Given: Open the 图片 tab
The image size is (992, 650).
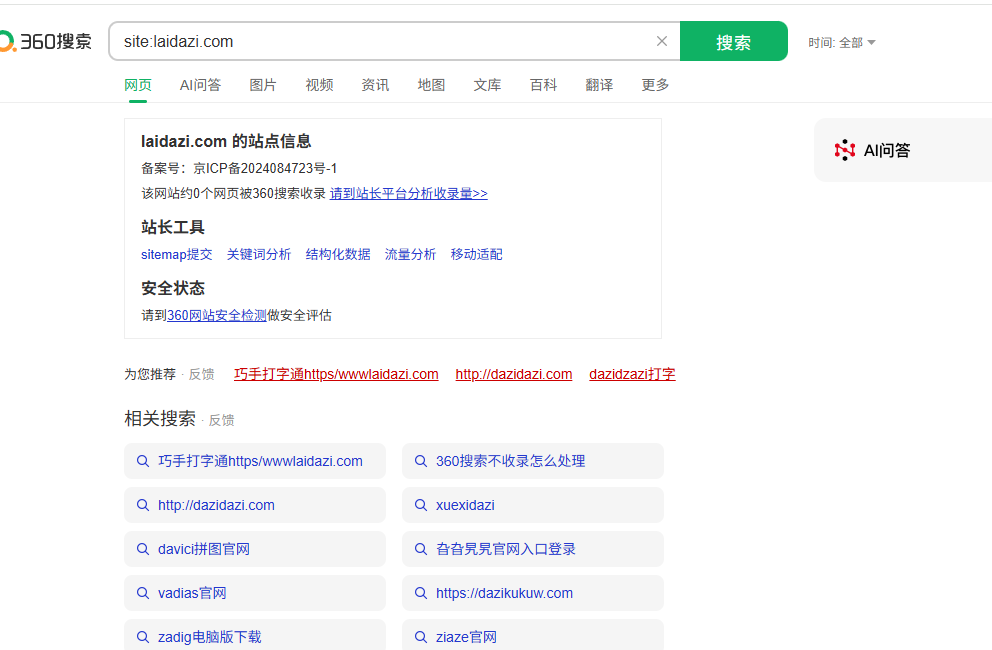Looking at the screenshot, I should [x=263, y=85].
